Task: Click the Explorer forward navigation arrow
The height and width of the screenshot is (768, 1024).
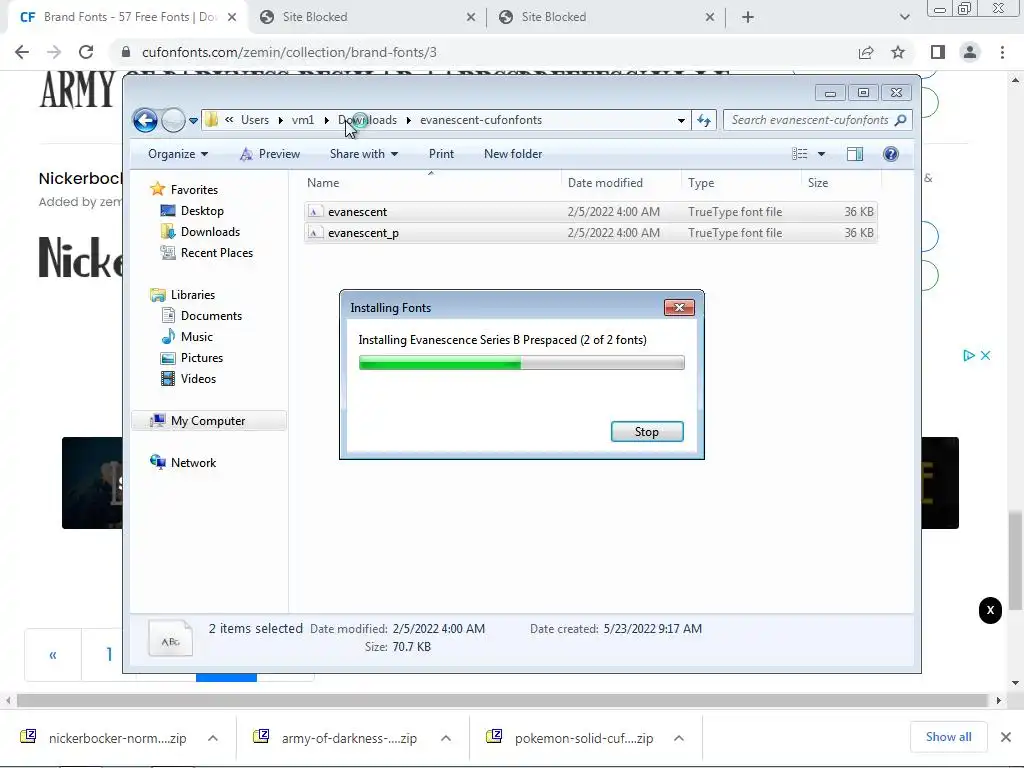Action: [173, 120]
